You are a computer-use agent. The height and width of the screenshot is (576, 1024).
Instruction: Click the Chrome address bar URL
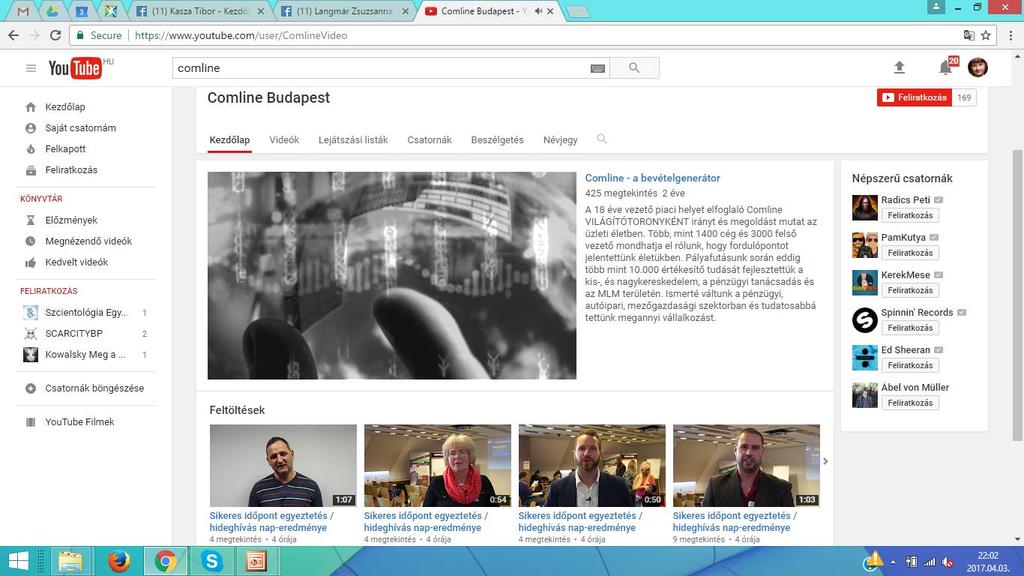pos(241,35)
